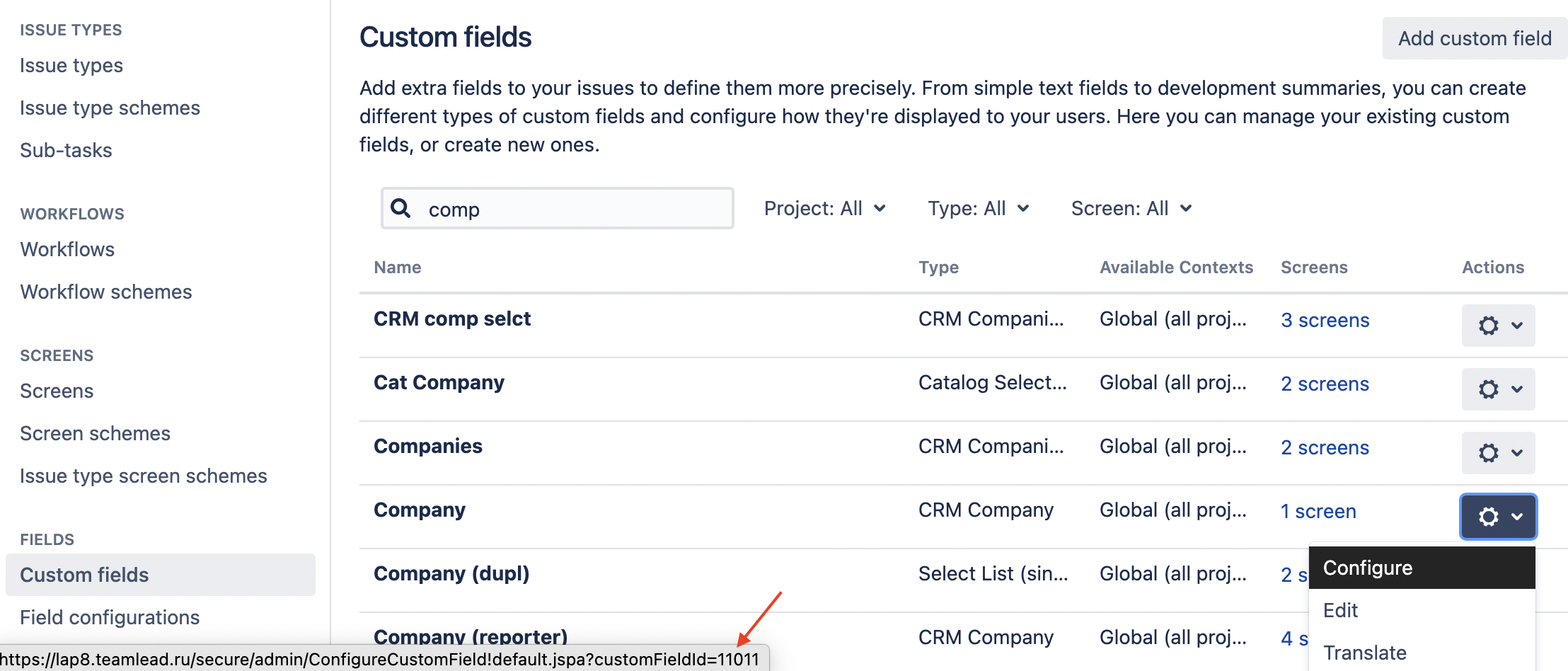This screenshot has height=671, width=1568.
Task: Open gear actions for Companies field
Action: (1498, 453)
